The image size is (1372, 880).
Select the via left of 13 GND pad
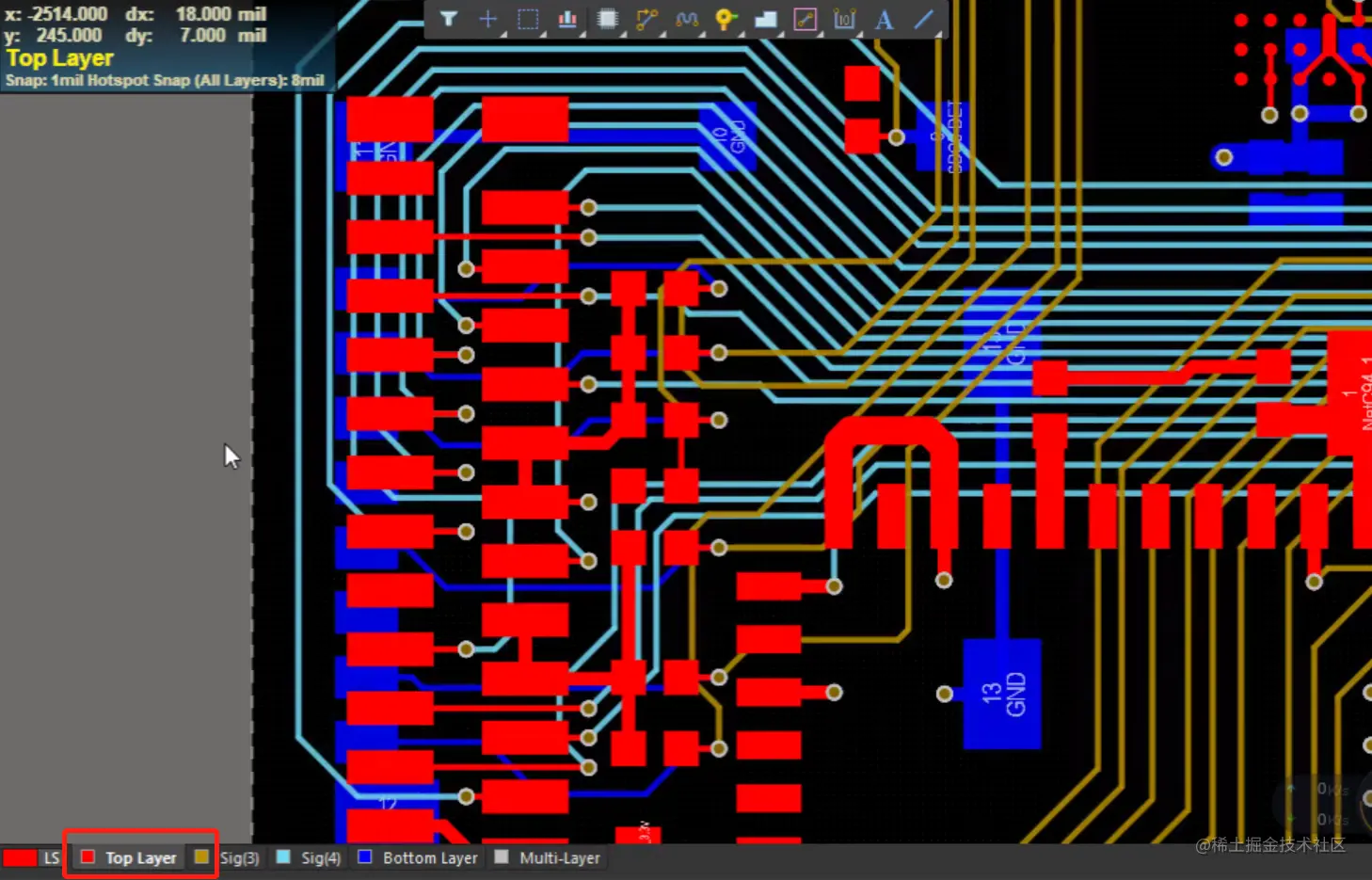click(945, 694)
